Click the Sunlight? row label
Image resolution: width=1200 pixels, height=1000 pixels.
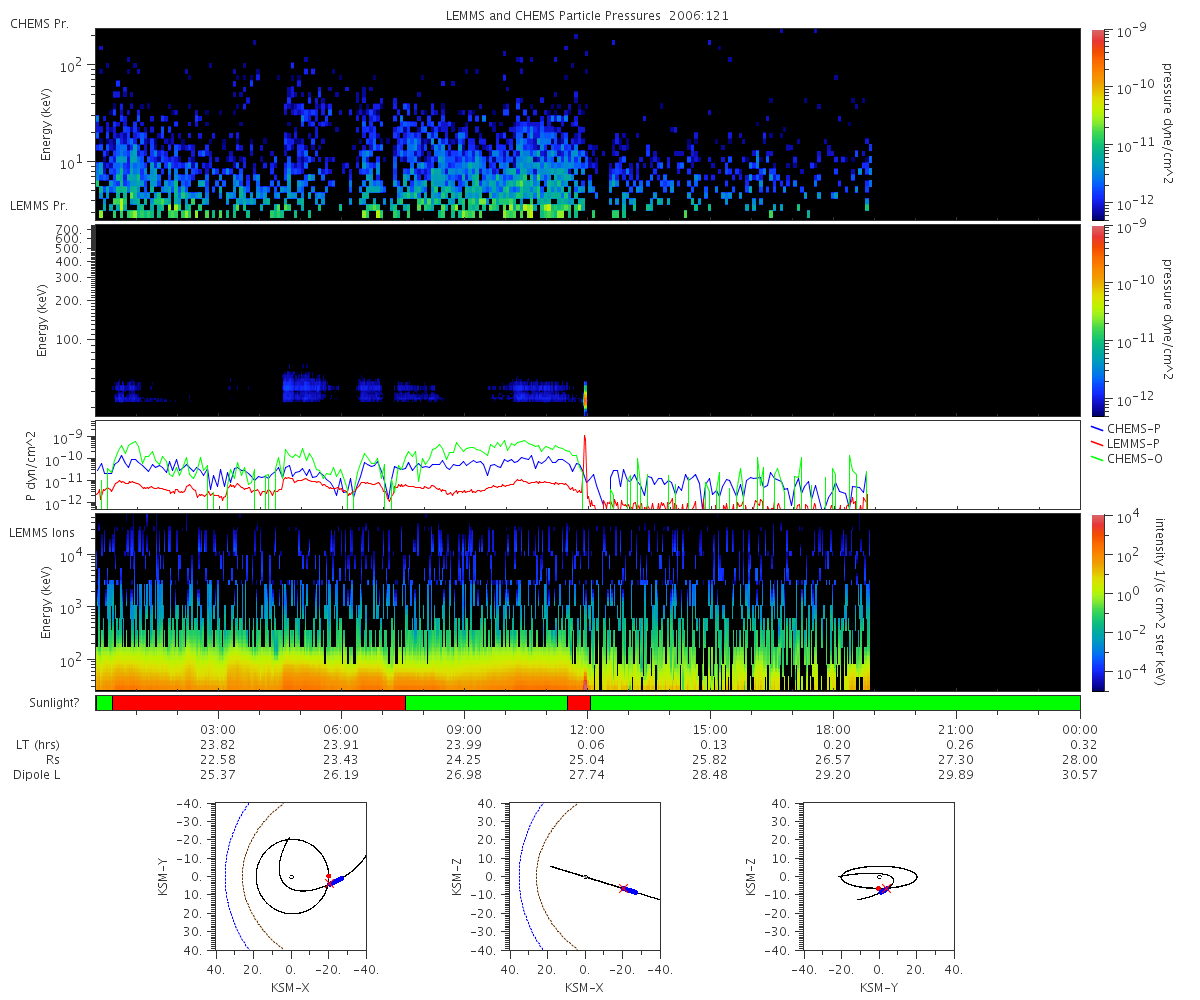46,703
